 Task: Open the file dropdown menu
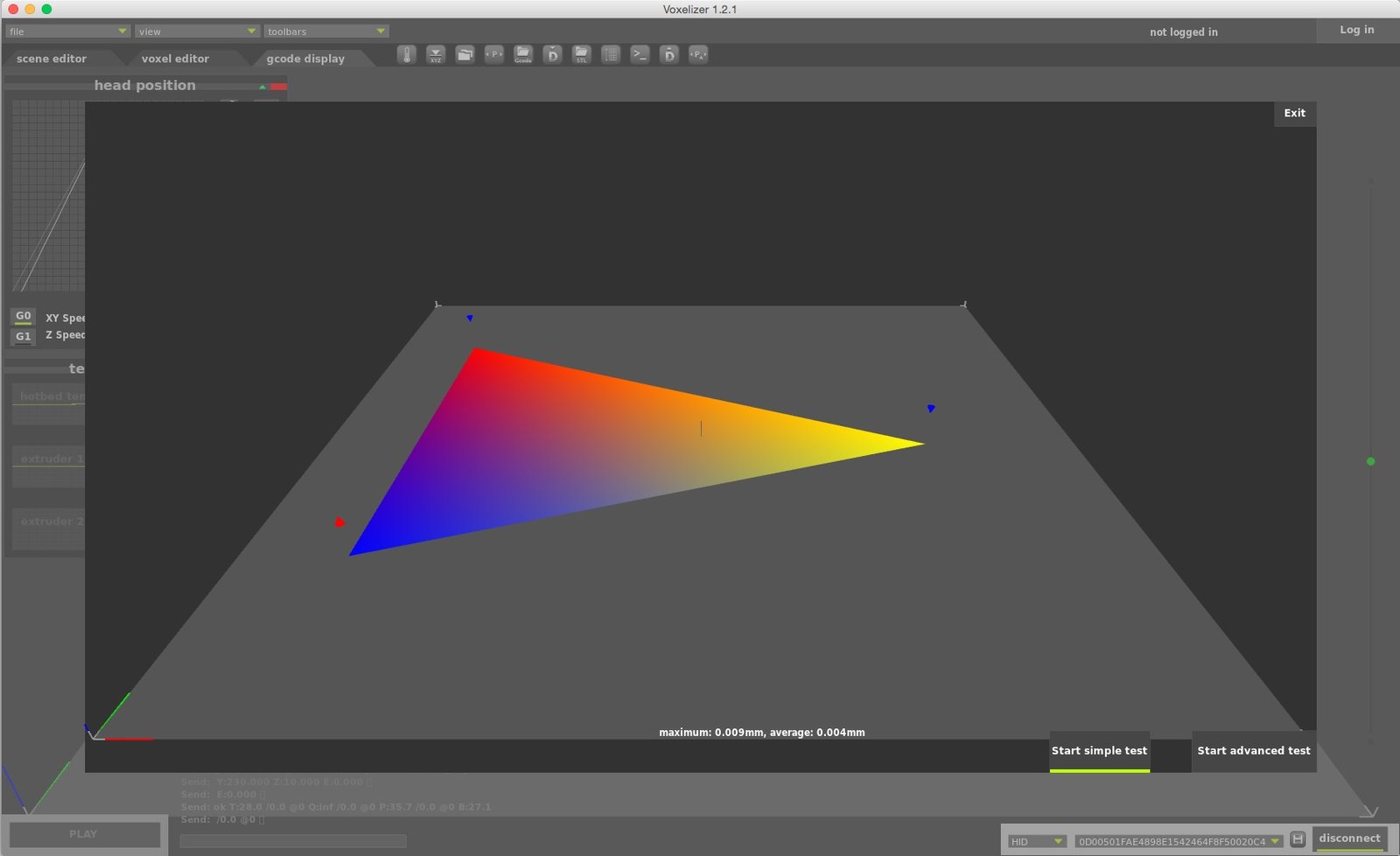tap(67, 32)
